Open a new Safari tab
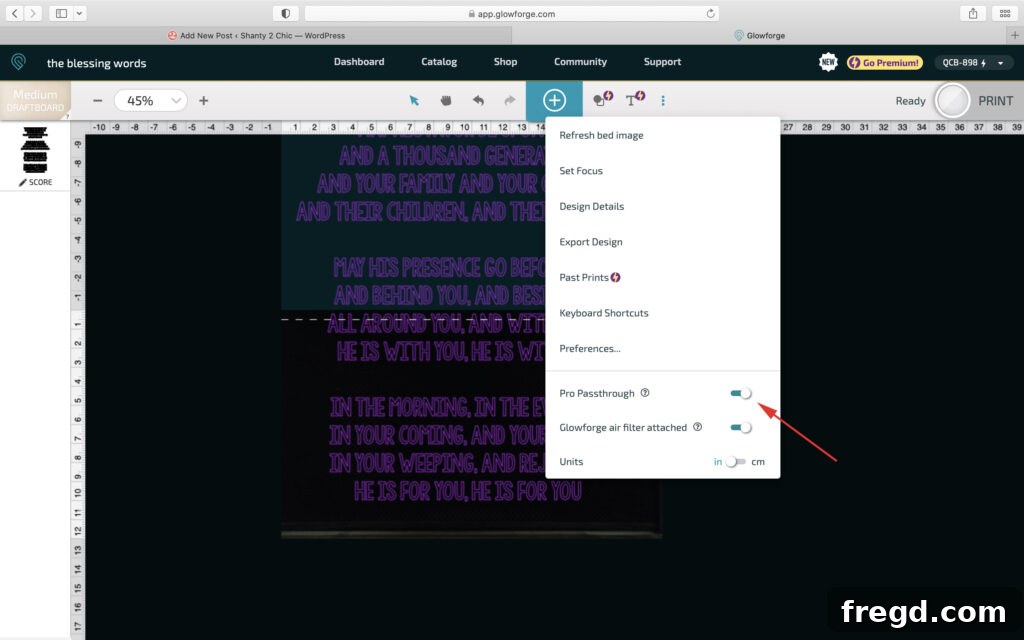This screenshot has width=1024, height=640. pyautogui.click(x=1014, y=35)
